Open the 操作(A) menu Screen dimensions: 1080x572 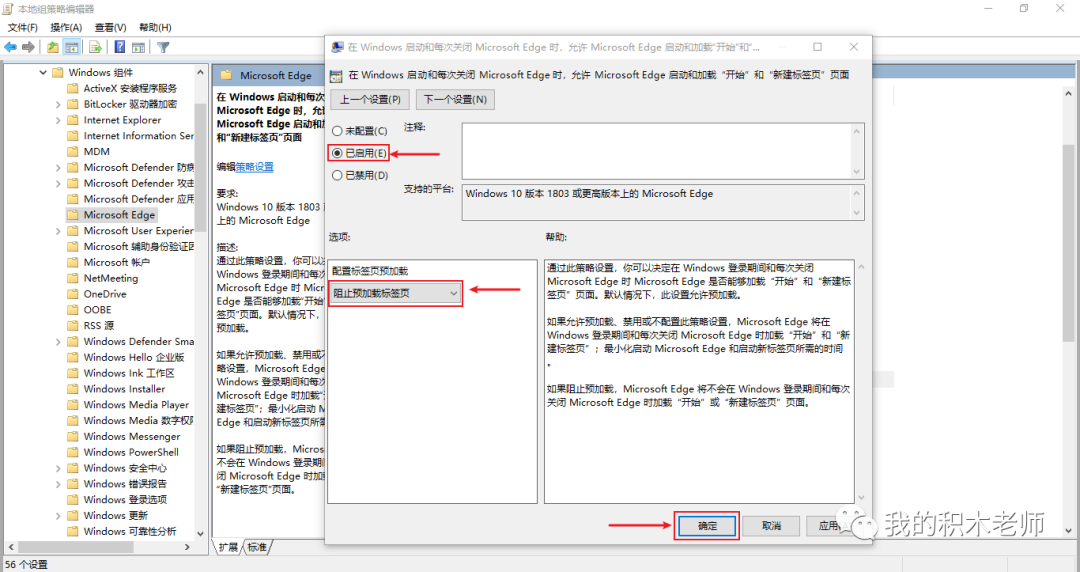click(66, 28)
